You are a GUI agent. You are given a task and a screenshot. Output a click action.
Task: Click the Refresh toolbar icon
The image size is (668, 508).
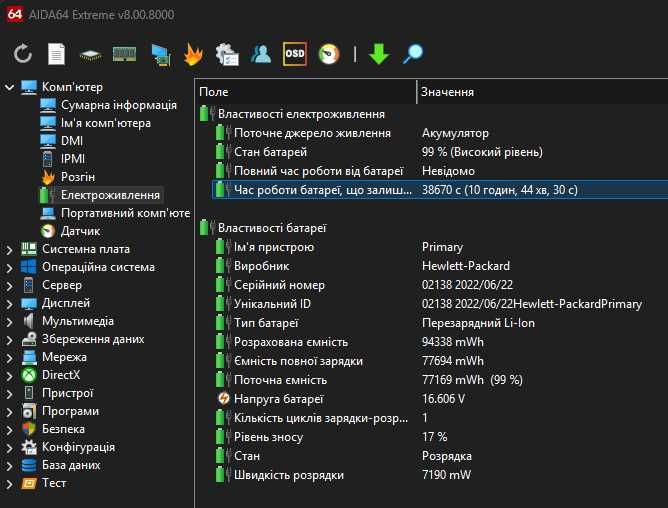(23, 54)
